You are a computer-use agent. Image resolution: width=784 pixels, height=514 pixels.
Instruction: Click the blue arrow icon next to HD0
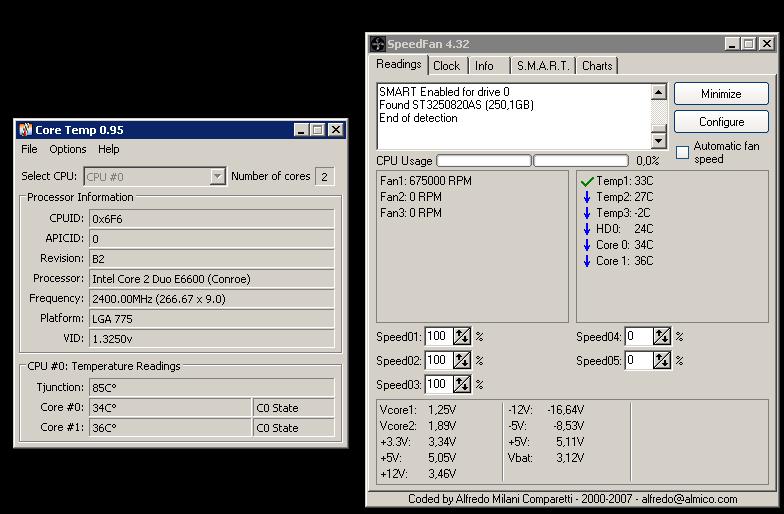coord(587,229)
